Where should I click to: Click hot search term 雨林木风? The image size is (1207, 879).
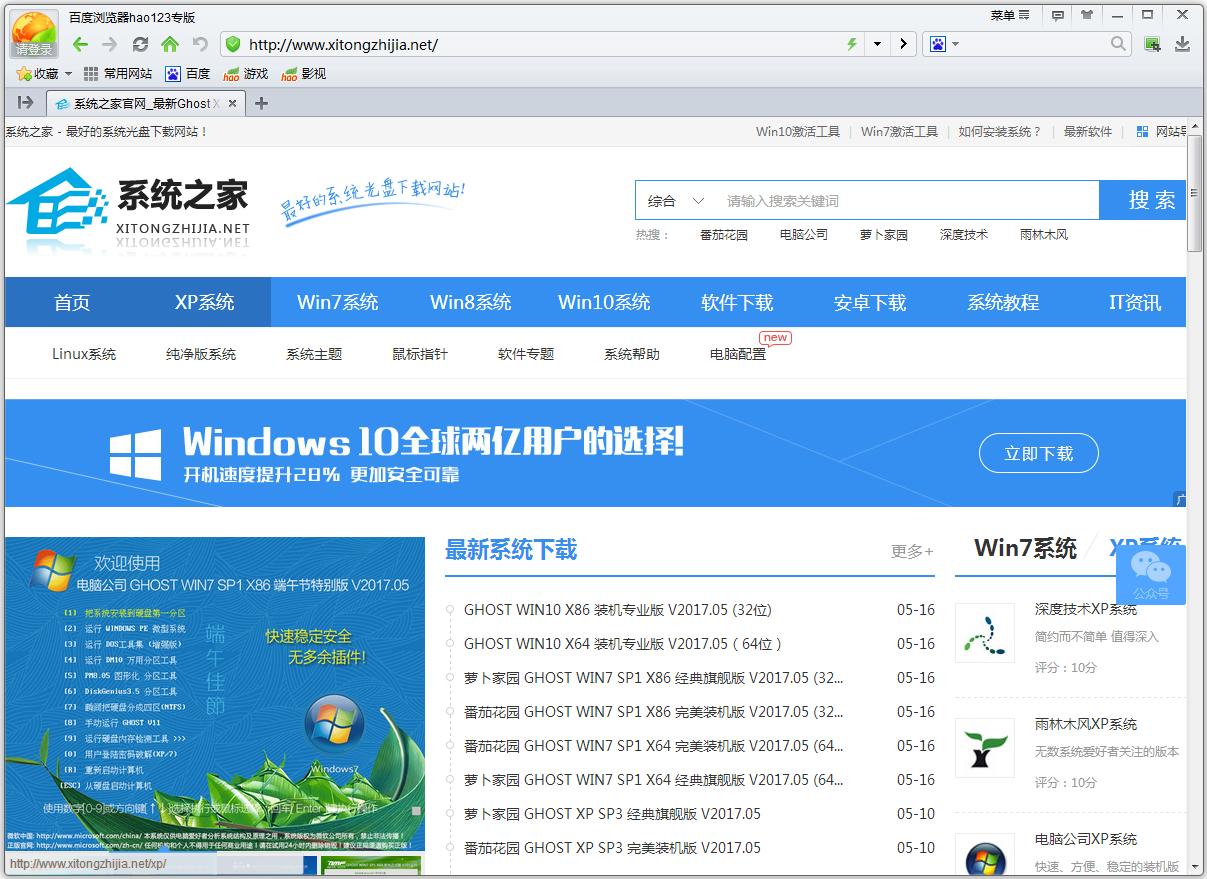[x=1044, y=235]
